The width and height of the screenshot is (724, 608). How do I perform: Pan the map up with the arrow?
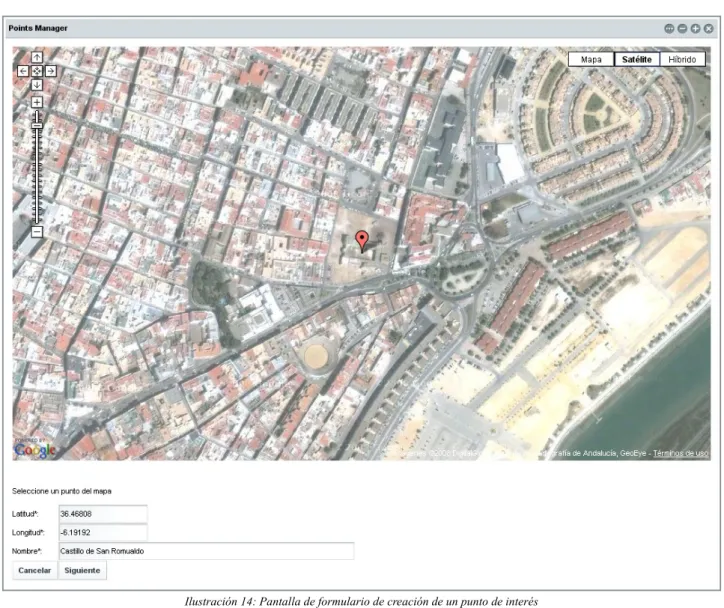[37, 57]
